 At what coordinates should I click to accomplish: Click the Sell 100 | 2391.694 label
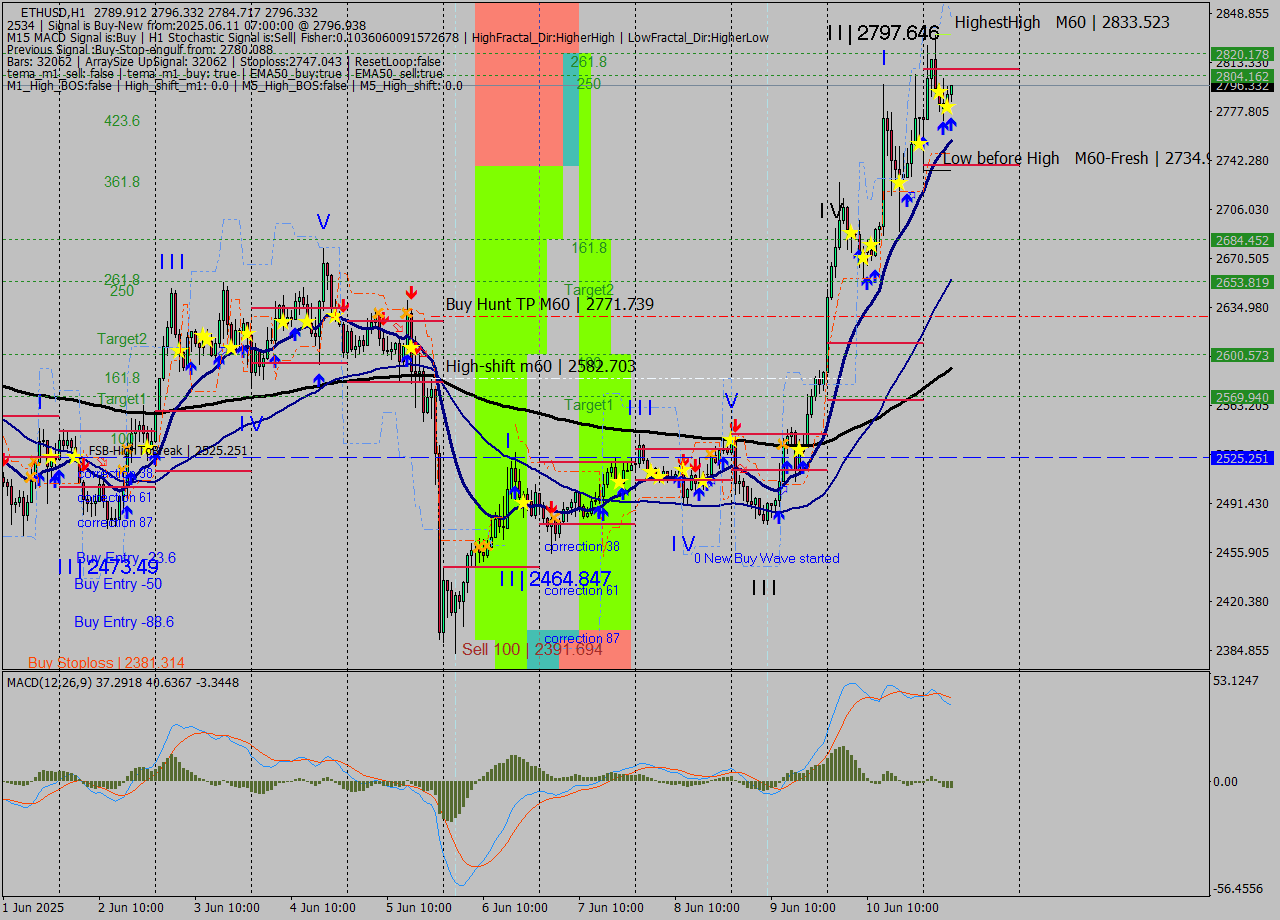(x=530, y=649)
